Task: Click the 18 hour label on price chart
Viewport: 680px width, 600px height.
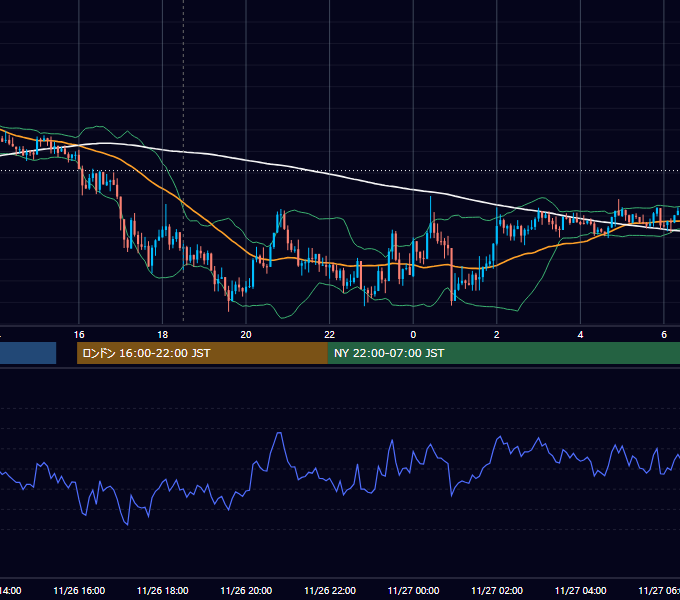Action: [x=163, y=335]
